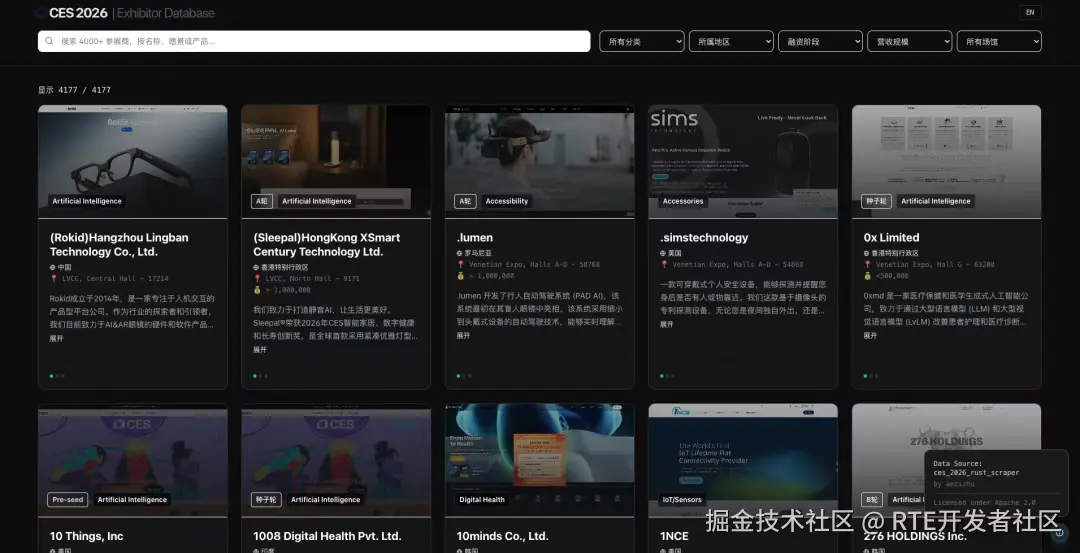Open the .lumen headset card thumbnail
1080x553 pixels.
pos(539,161)
